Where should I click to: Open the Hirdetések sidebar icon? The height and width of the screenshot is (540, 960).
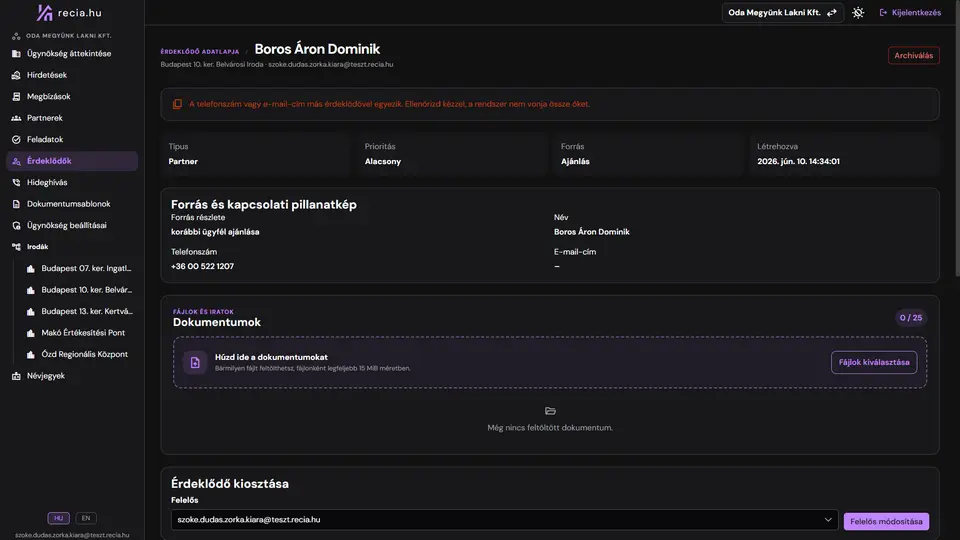[17, 75]
